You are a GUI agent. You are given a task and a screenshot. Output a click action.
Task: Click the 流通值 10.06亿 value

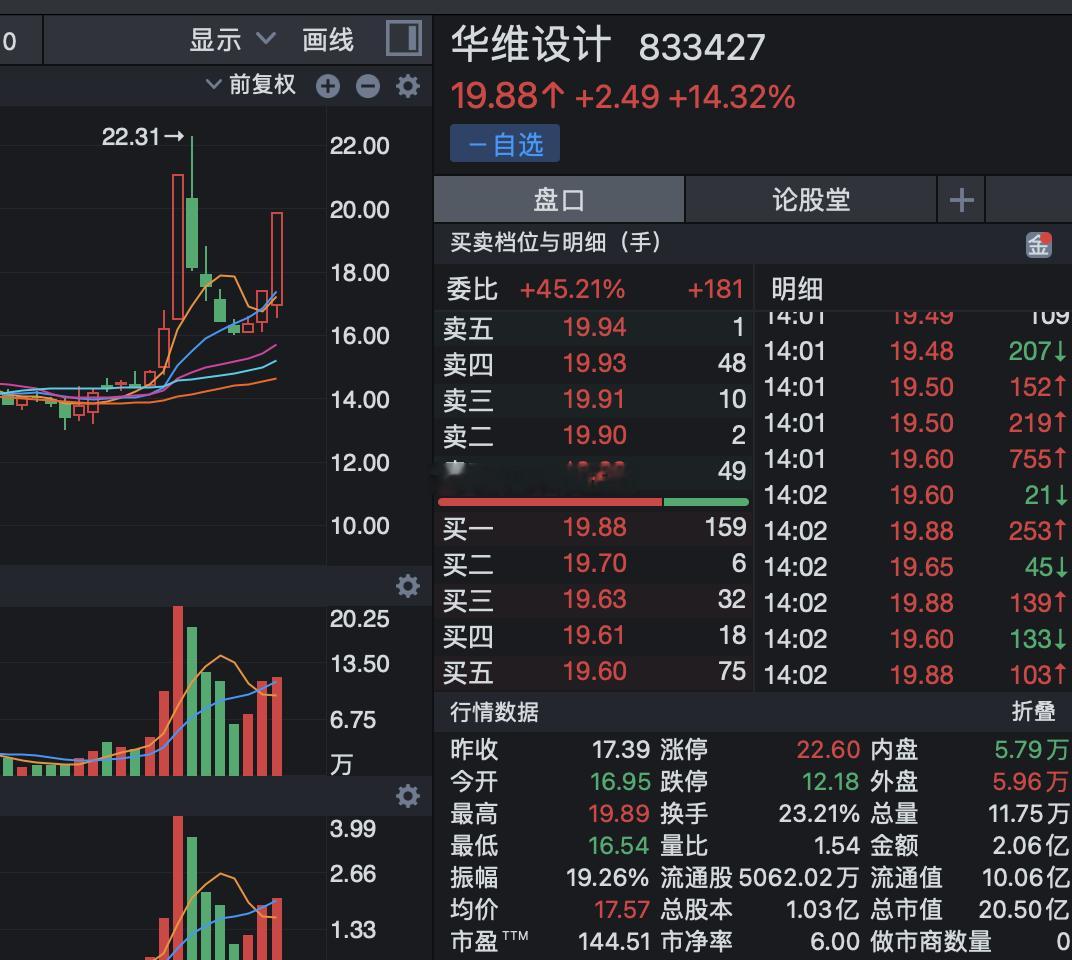pos(1025,877)
